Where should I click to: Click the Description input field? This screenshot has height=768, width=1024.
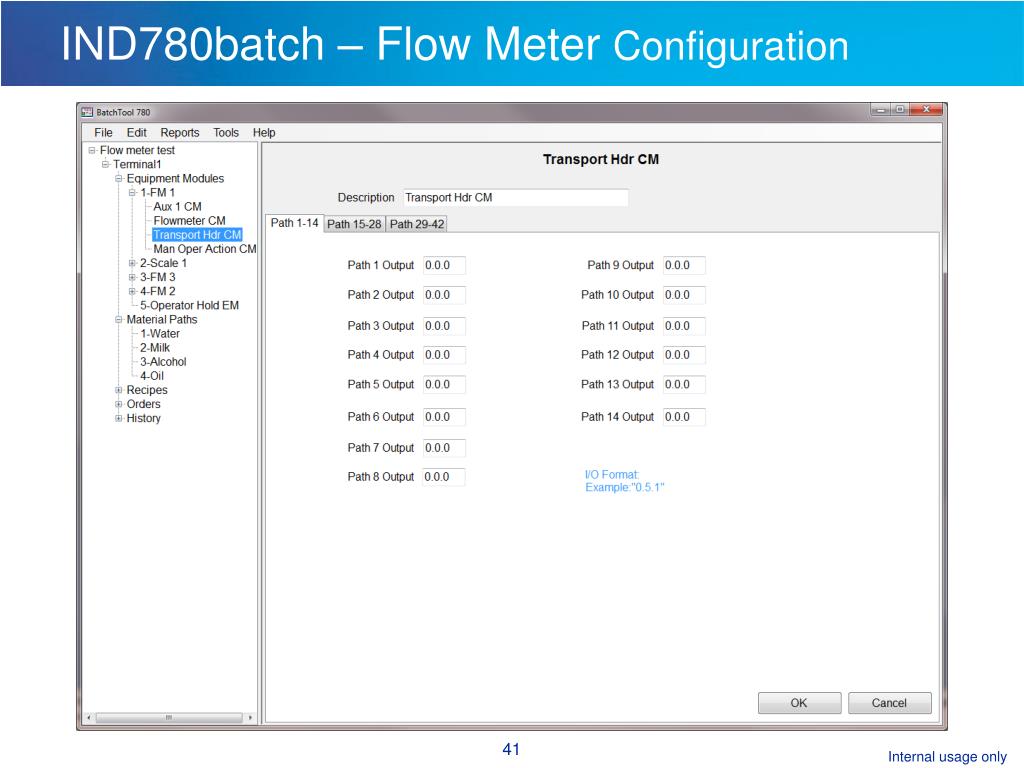516,198
